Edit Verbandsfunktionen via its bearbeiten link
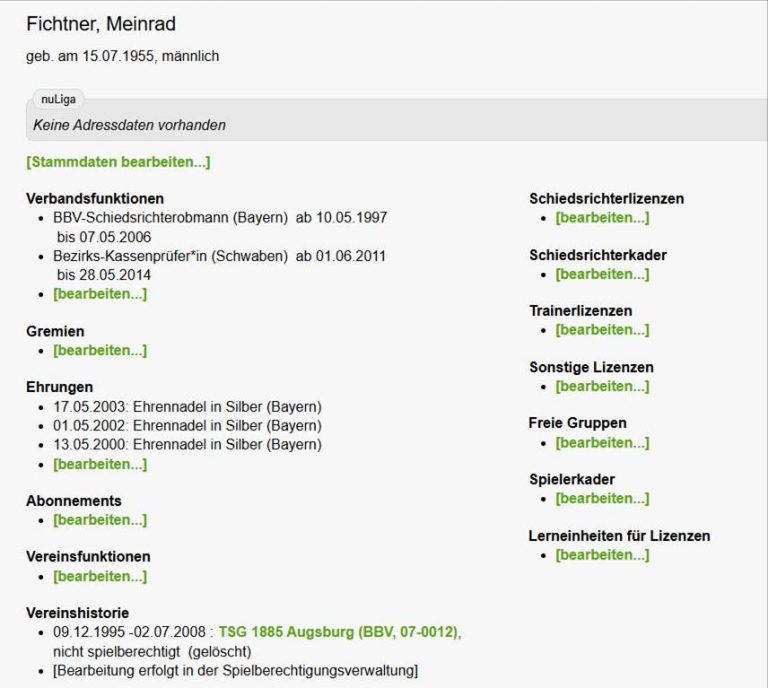This screenshot has height=688, width=768. tap(100, 294)
